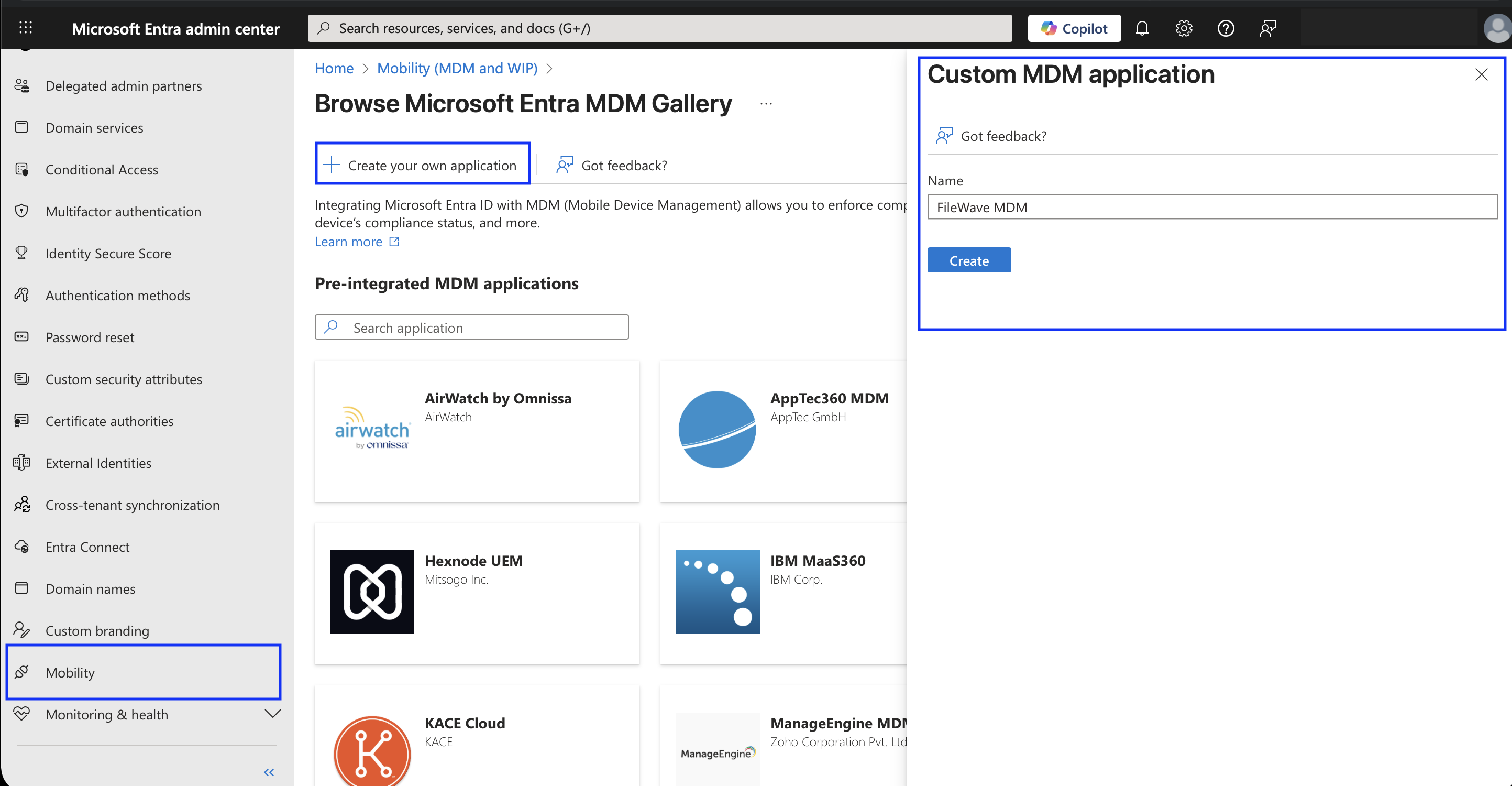The image size is (1512, 786).
Task: Click the Name field containing FileWave MDM
Action: 1212,207
